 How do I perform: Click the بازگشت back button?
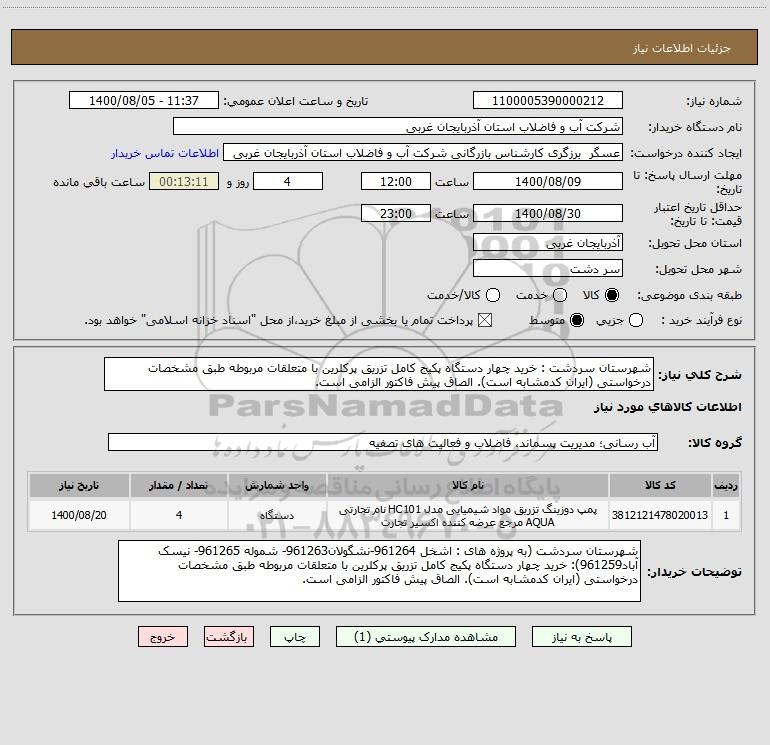(x=229, y=637)
